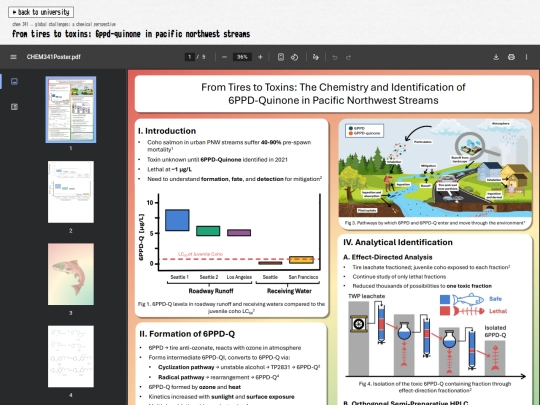The image size is (540, 405).
Task: Open page 4 thumbnail
Action: point(71,356)
